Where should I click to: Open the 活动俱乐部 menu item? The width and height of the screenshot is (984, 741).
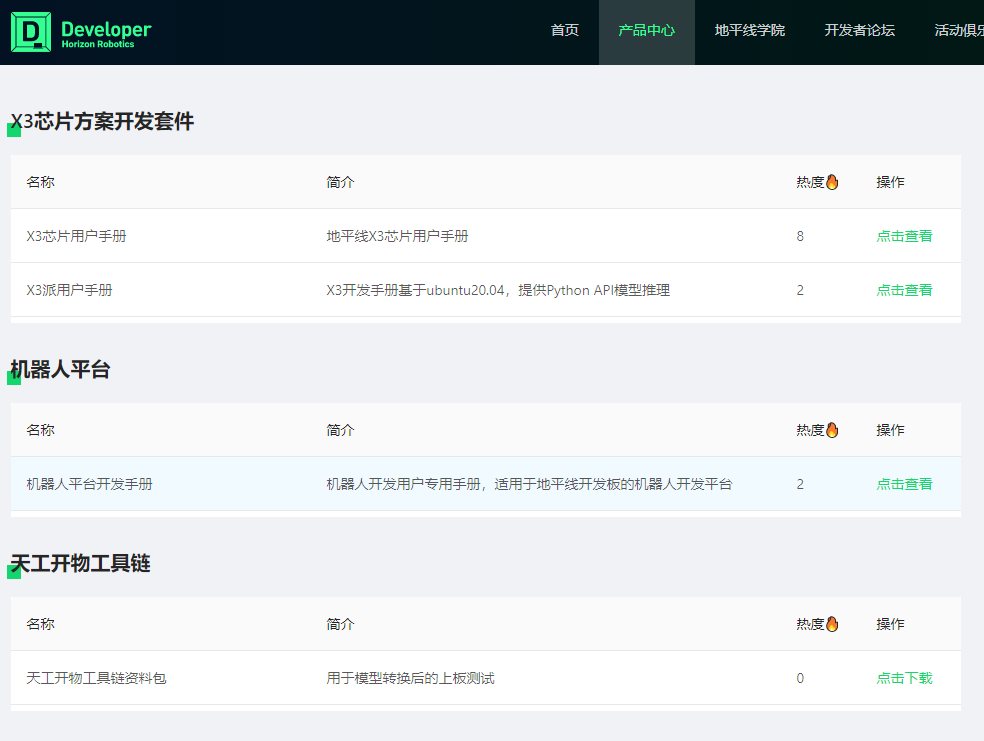coord(959,30)
